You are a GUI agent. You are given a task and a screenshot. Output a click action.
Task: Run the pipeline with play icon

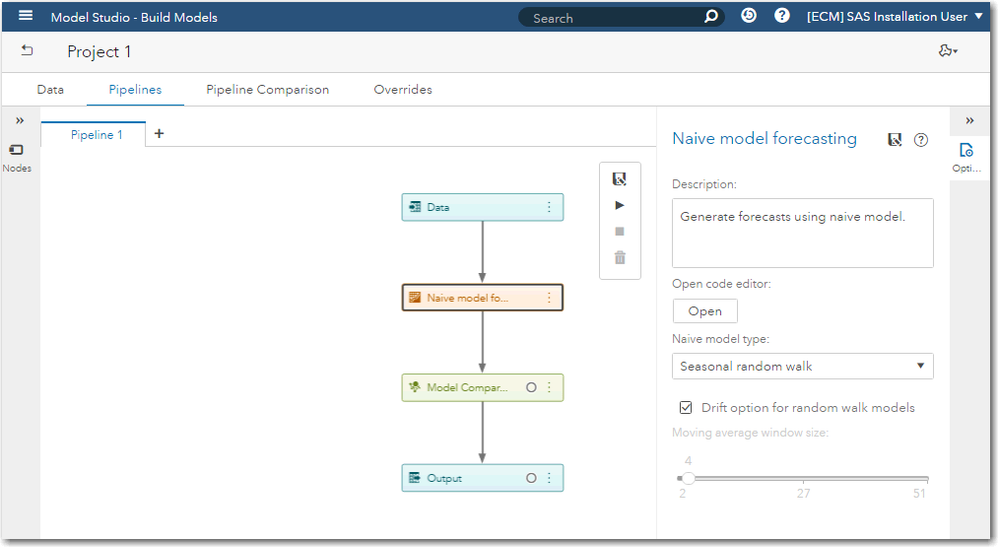click(x=620, y=205)
